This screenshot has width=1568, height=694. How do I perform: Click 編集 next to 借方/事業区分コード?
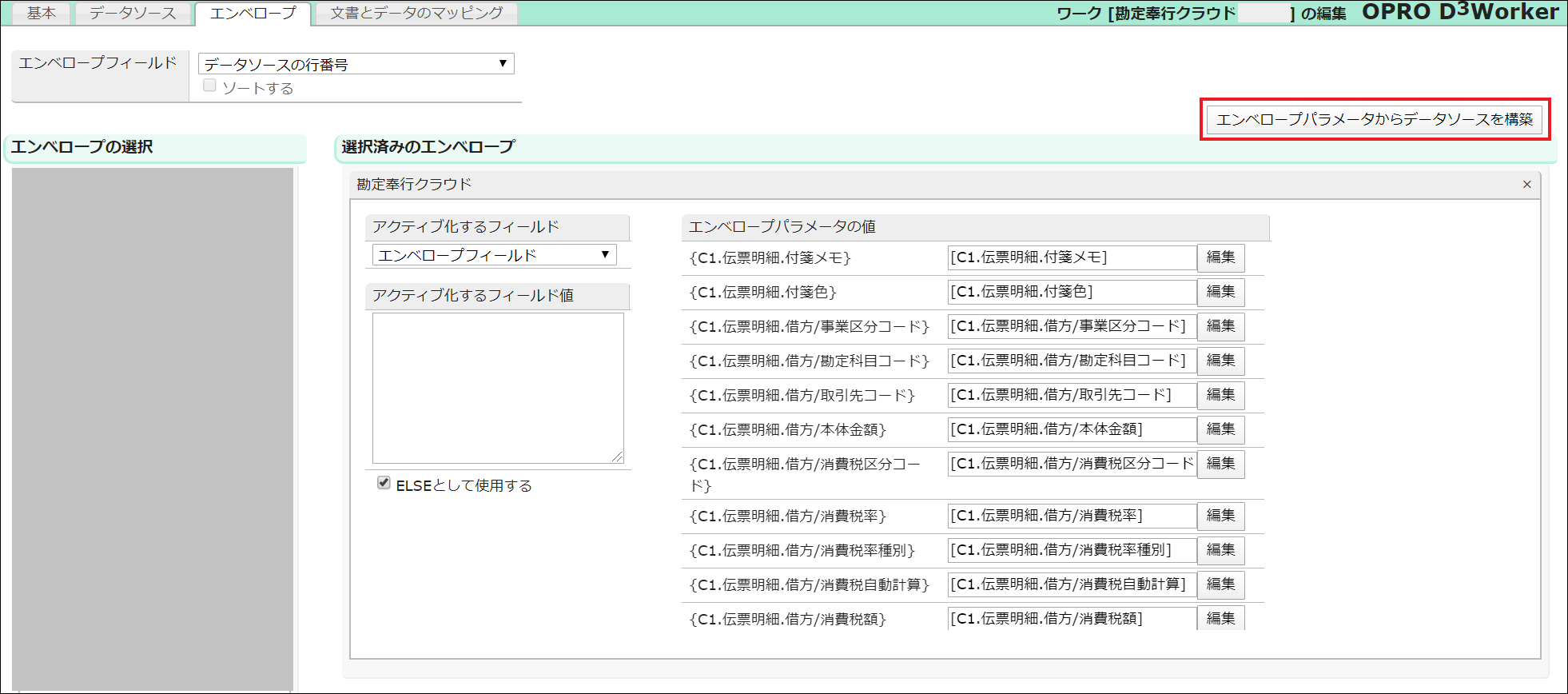[x=1220, y=326]
